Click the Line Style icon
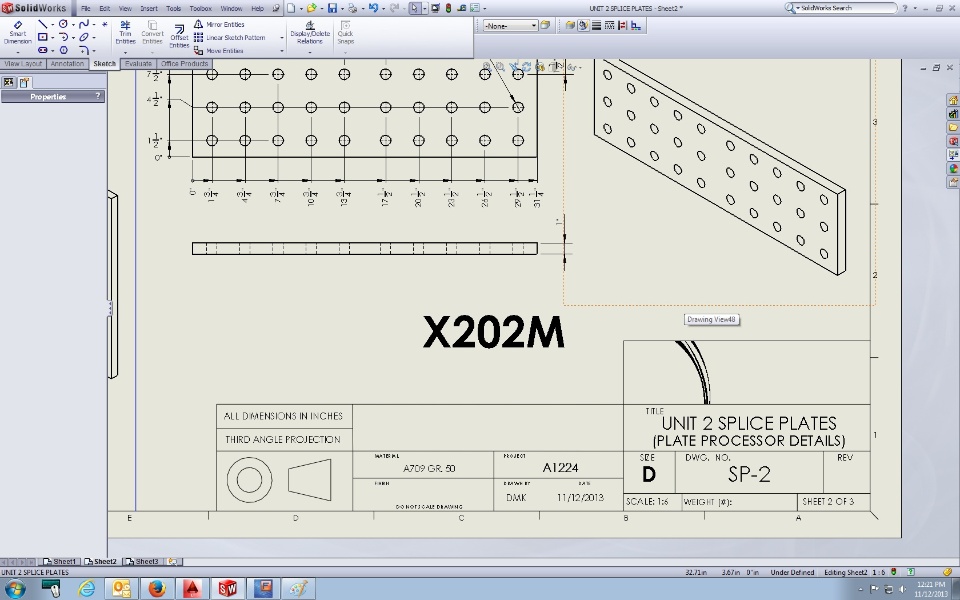960x600 pixels. pyautogui.click(x=610, y=26)
